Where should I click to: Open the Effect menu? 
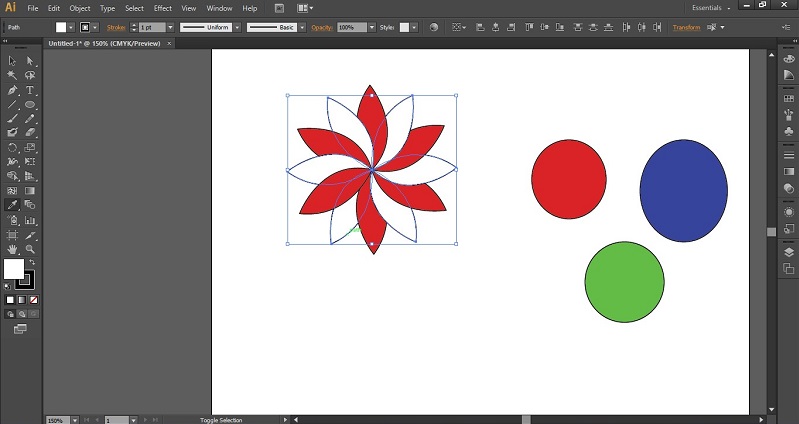pos(162,8)
